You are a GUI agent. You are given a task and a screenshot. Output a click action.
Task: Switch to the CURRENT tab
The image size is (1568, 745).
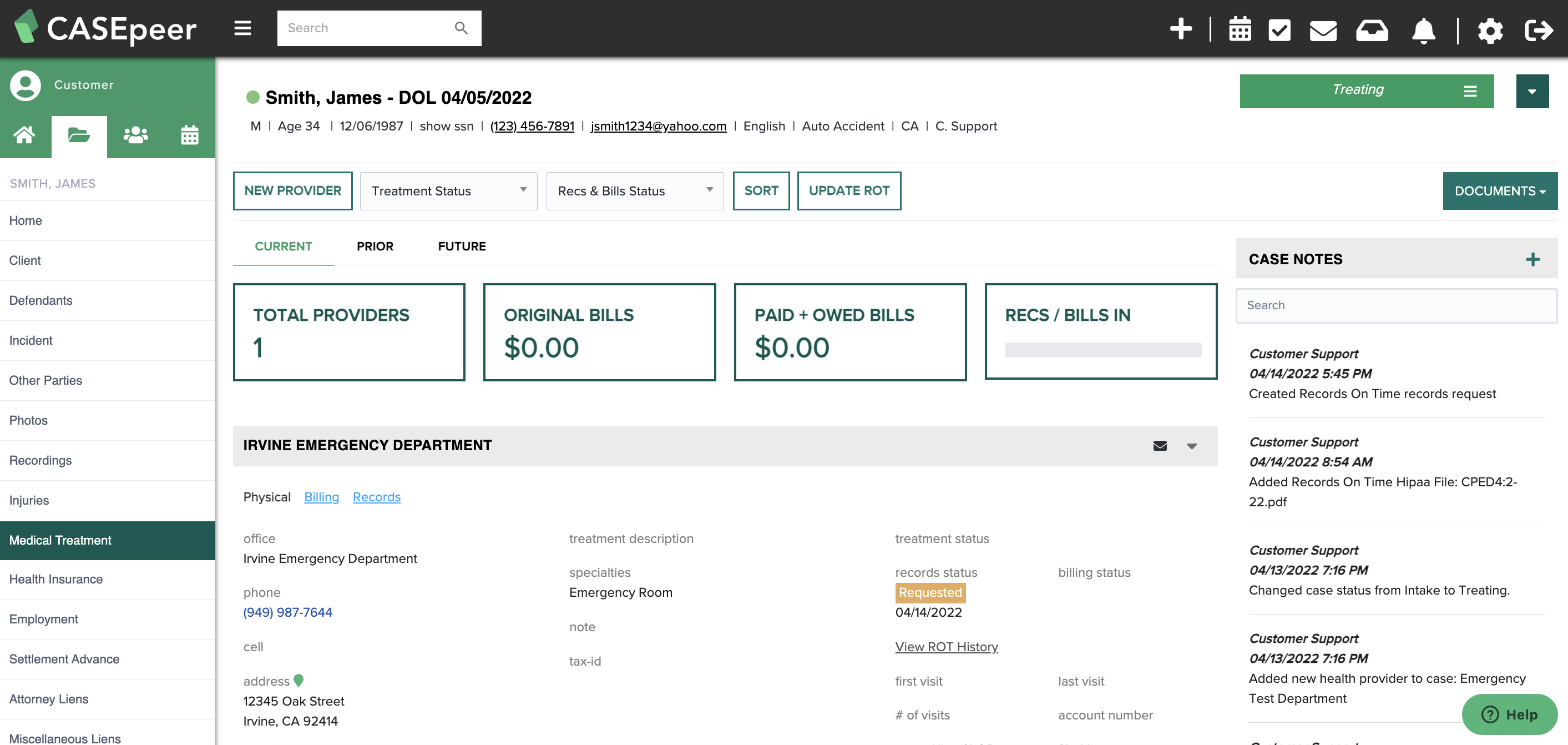(283, 246)
